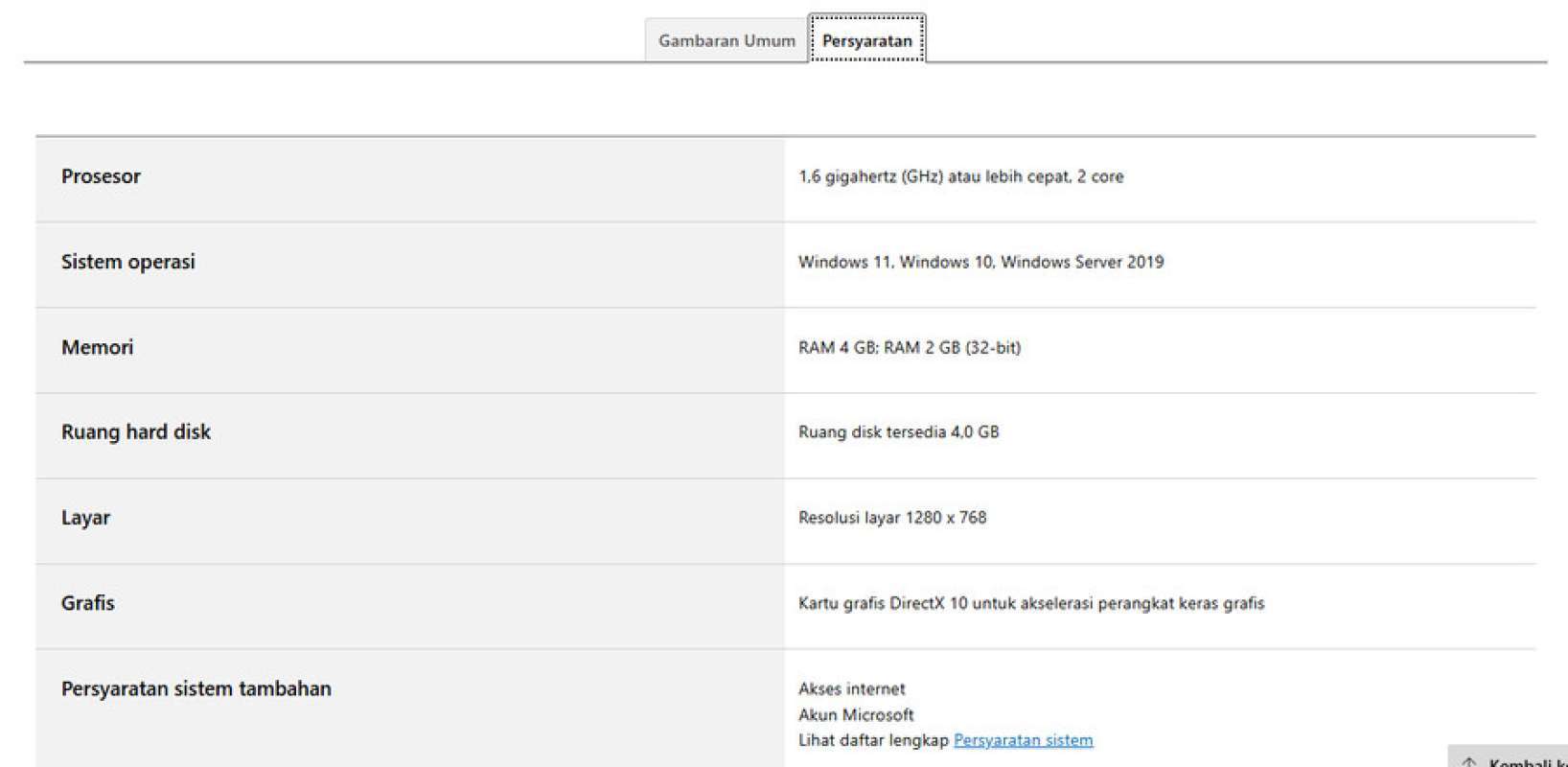Click the Grafis row label
The image size is (1568, 767).
point(88,603)
